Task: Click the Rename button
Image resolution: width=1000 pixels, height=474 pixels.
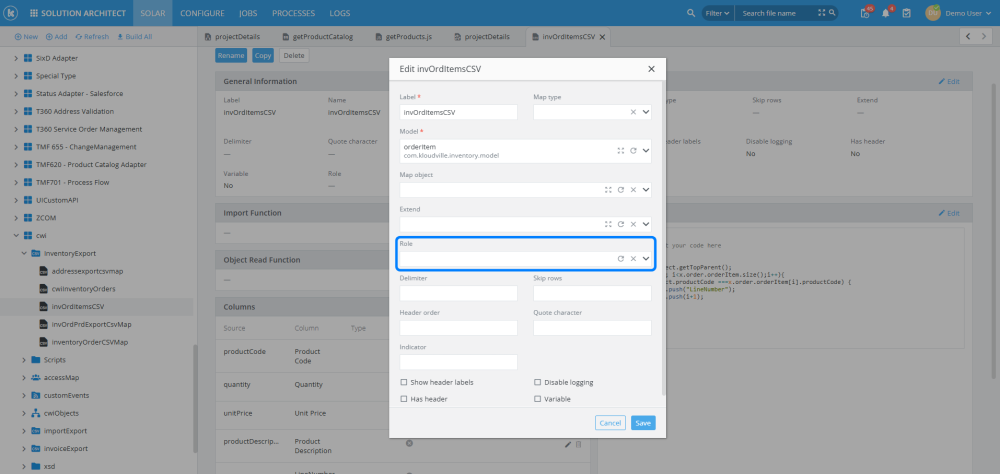Action: click(x=231, y=56)
